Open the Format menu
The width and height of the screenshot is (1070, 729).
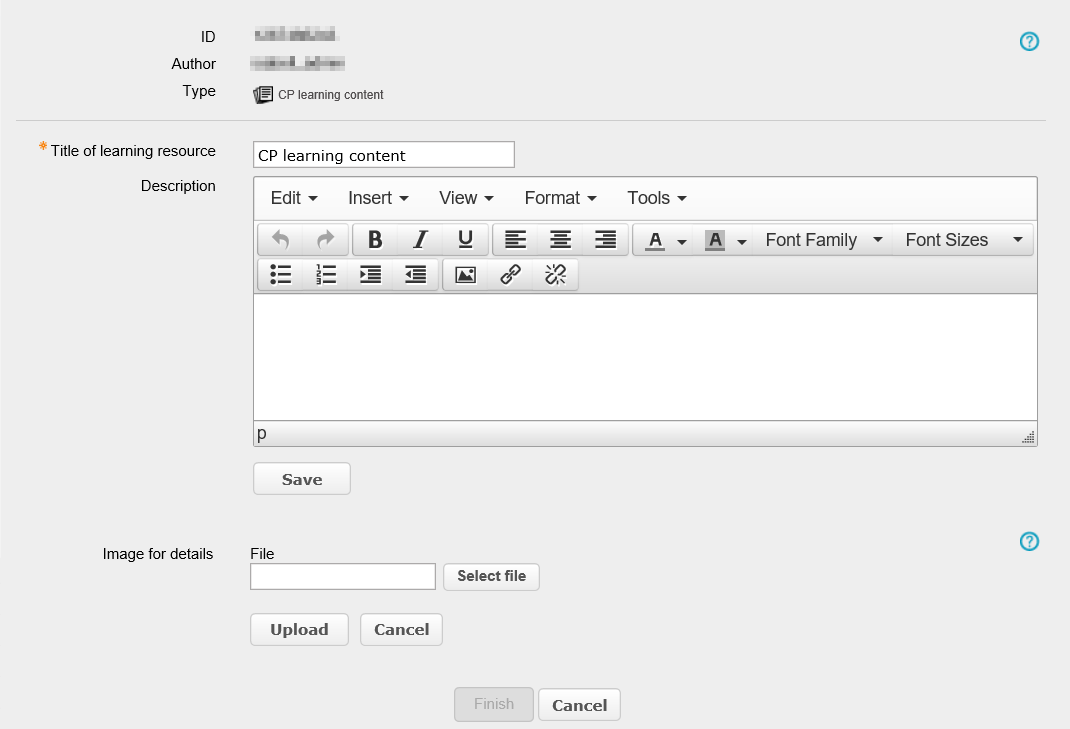(x=560, y=198)
